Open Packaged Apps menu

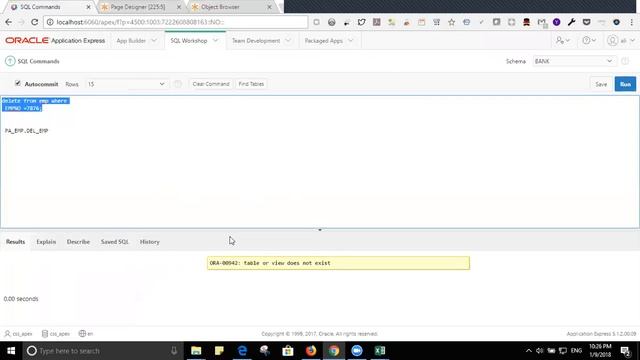click(x=324, y=41)
